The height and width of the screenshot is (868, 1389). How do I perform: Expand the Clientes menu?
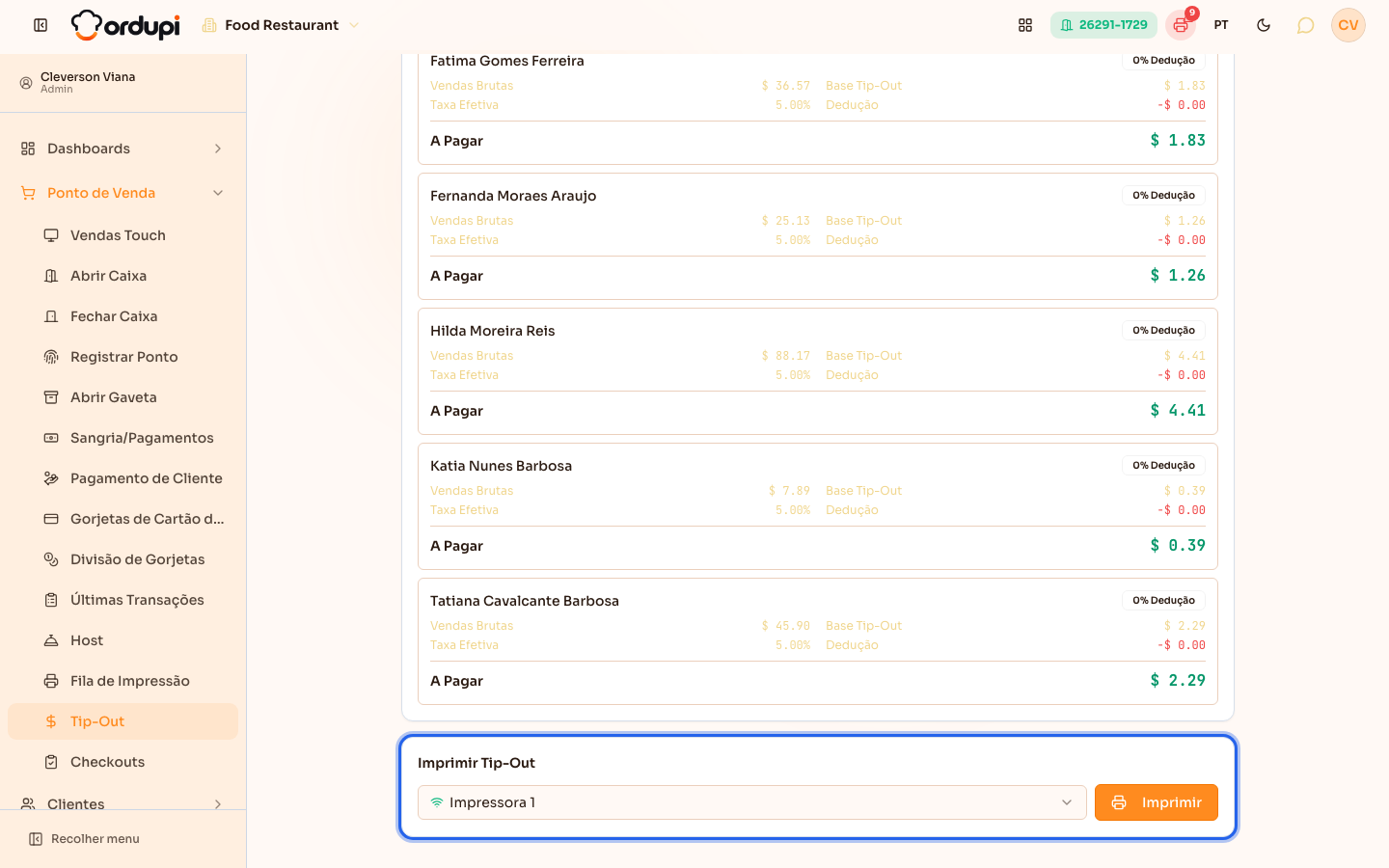123,803
